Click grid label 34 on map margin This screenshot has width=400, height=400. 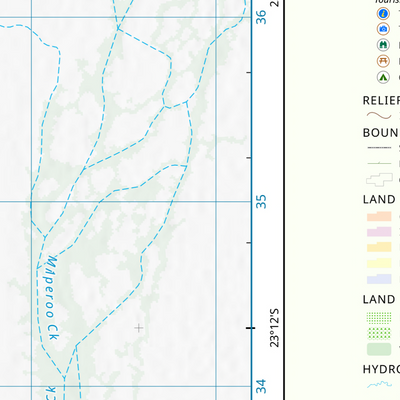(x=261, y=386)
